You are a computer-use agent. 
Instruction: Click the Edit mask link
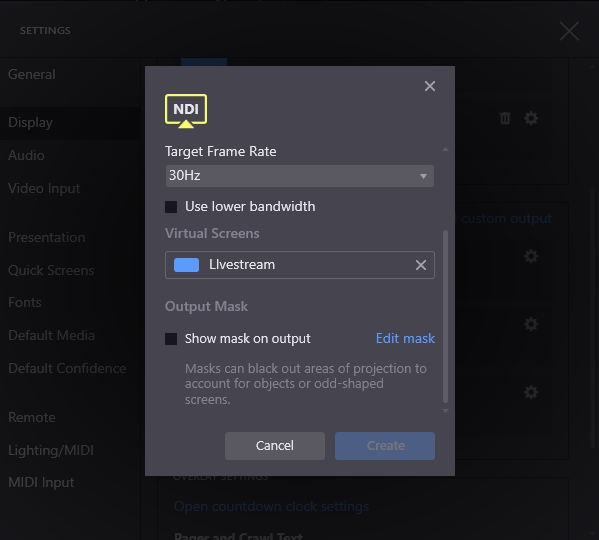pos(405,338)
